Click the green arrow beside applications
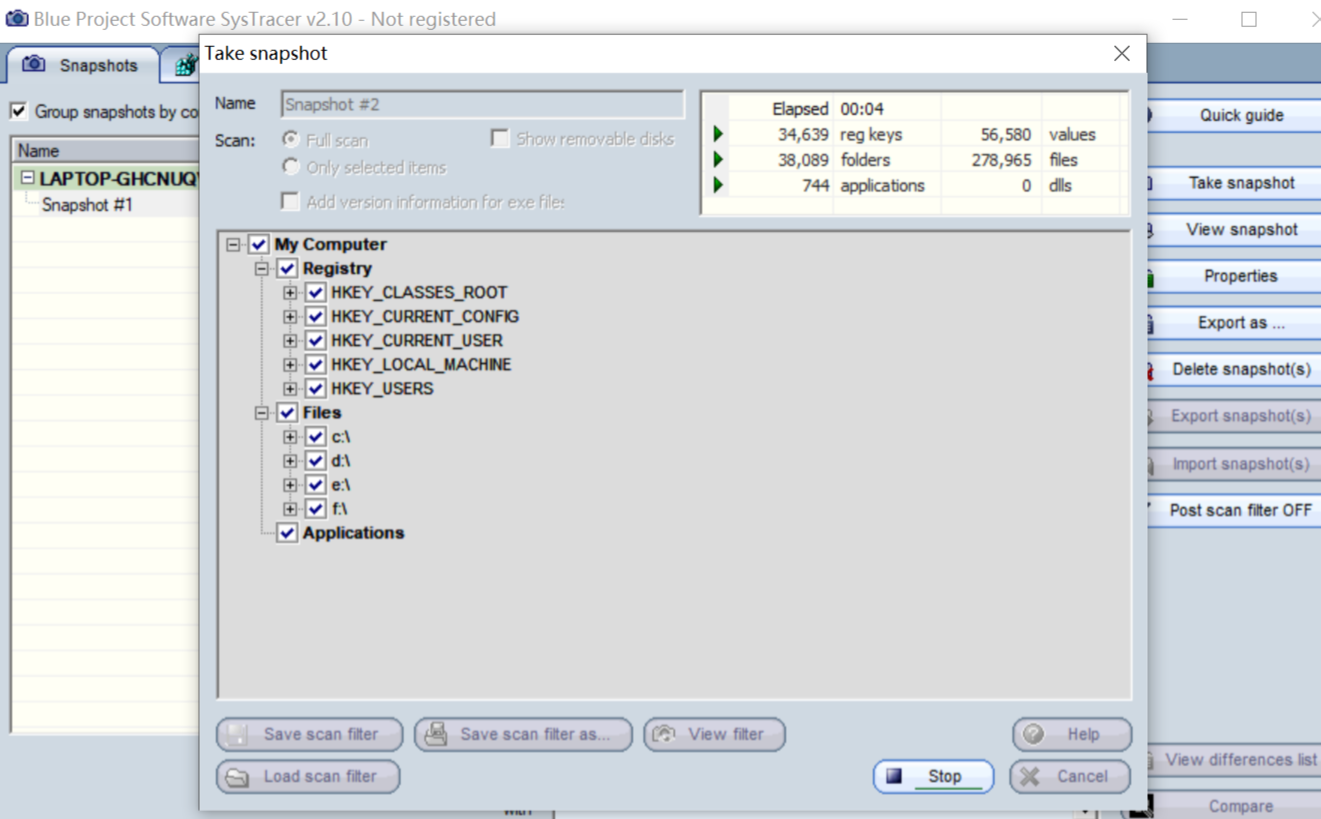 point(718,185)
